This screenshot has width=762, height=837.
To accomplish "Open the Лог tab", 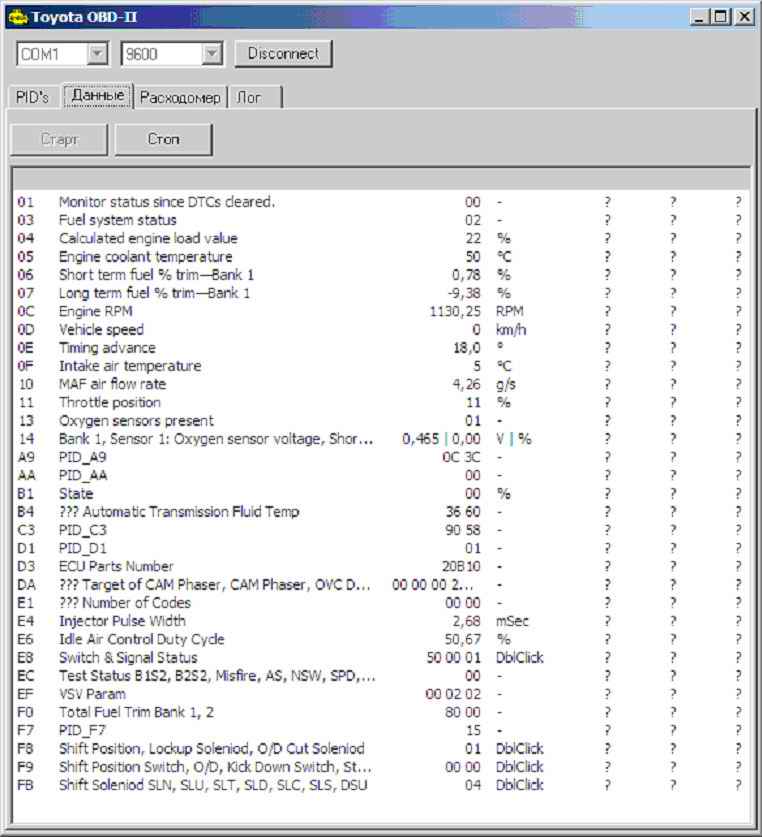I will [254, 97].
